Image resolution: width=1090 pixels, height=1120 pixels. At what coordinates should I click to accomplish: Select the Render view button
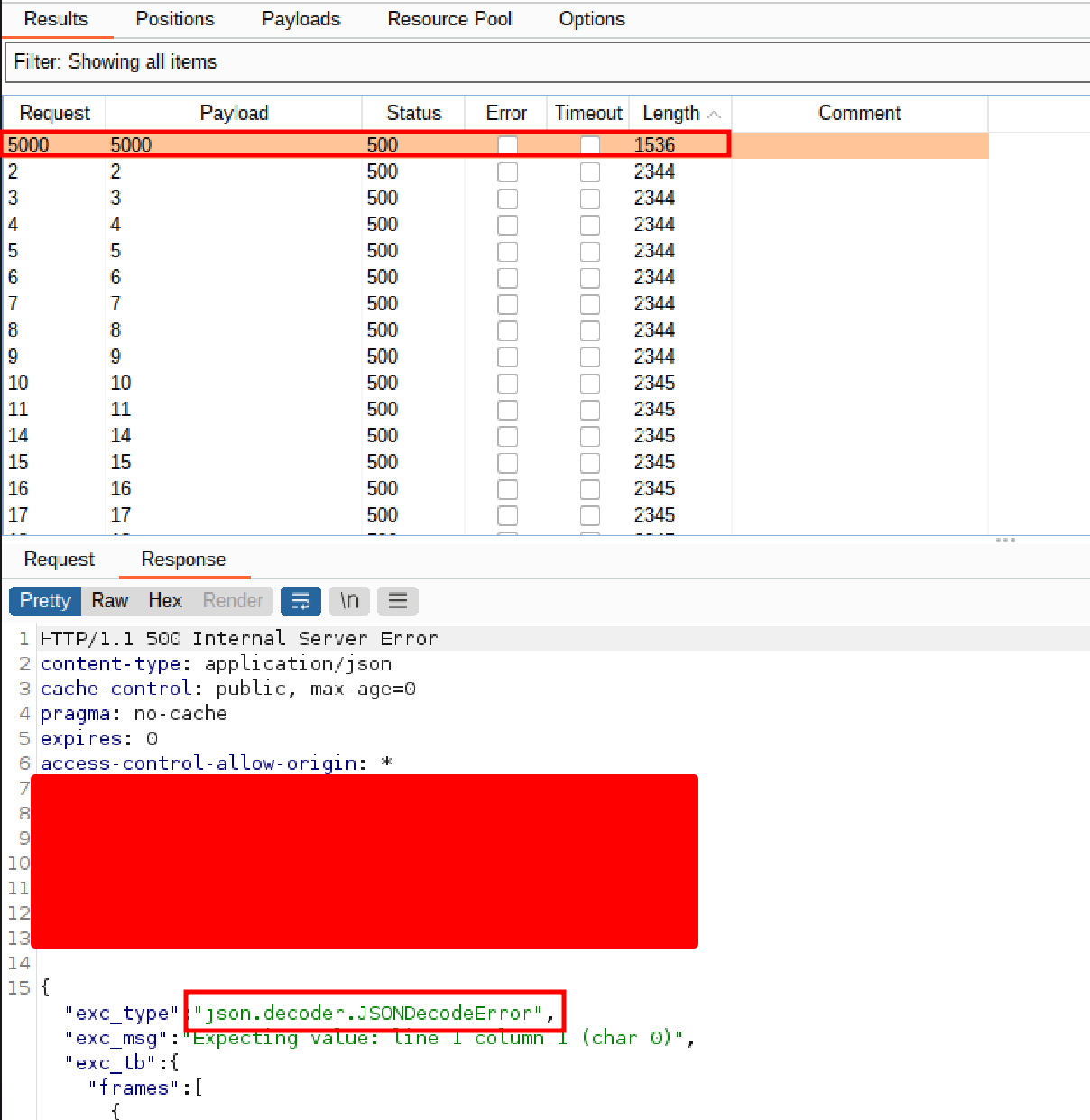click(233, 601)
